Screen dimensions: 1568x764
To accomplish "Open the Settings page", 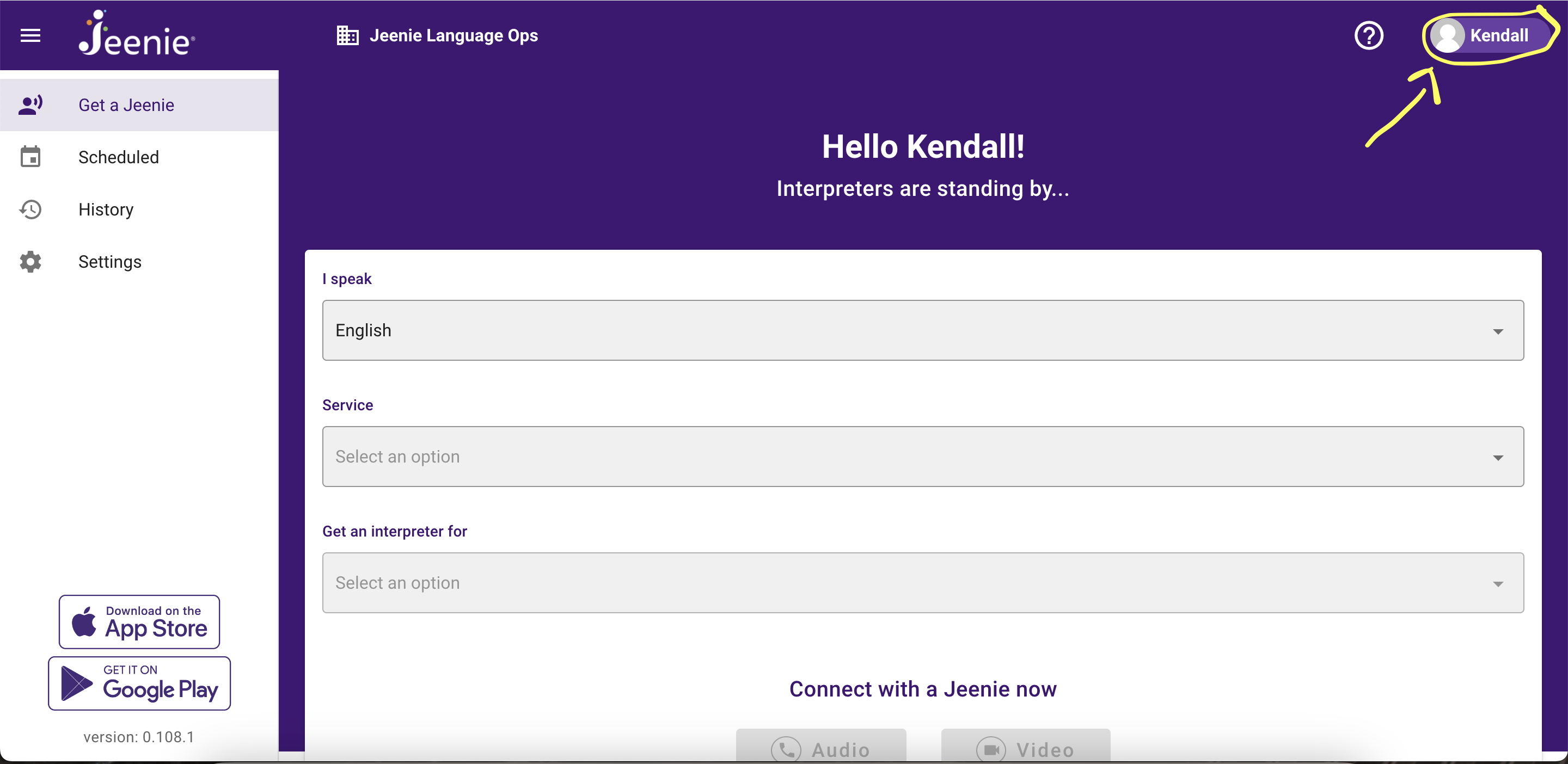I will [139, 262].
